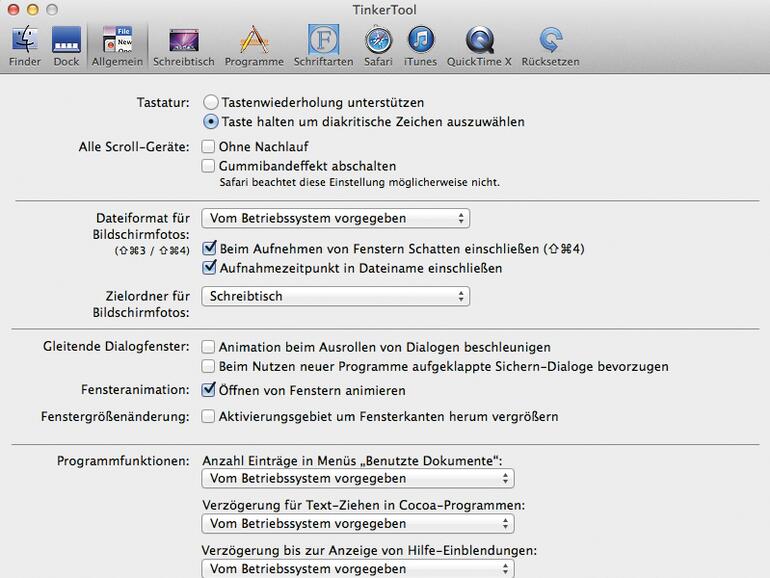770x578 pixels.
Task: Open the Dateiformat für Bildschirmfotos dropdown
Action: 335,218
